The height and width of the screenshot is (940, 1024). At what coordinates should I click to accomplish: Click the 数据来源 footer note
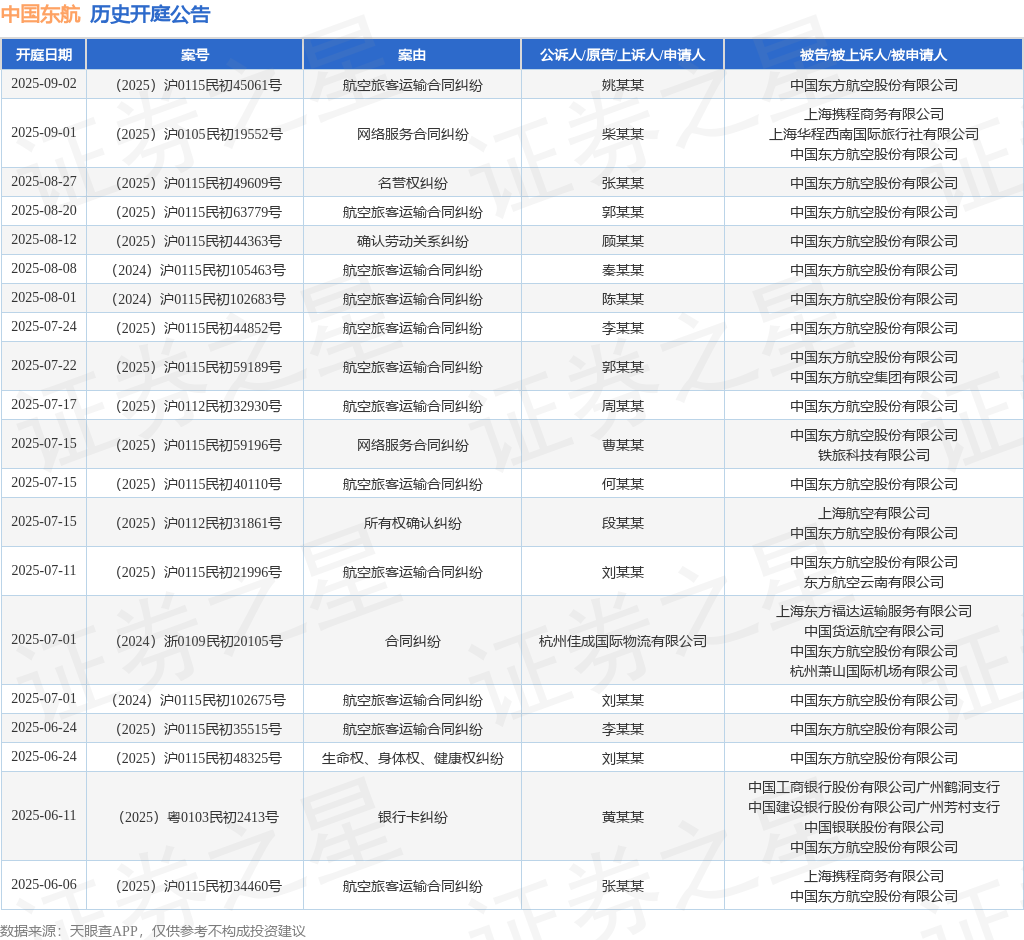click(x=153, y=931)
